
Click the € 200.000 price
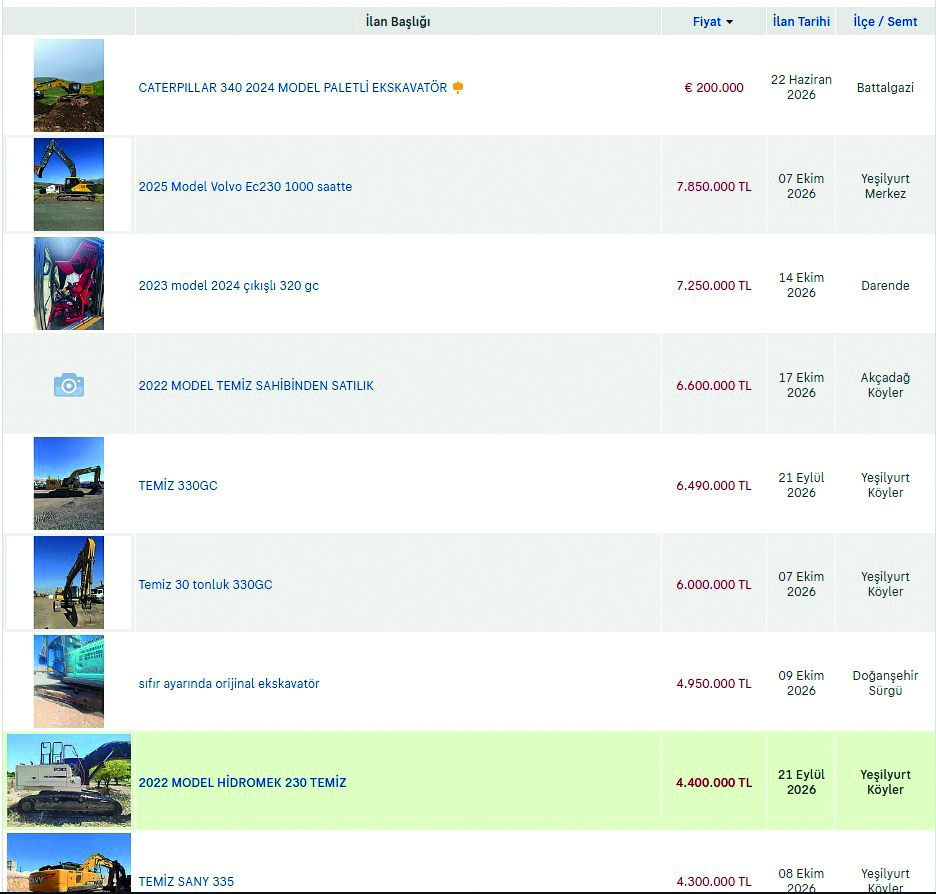(714, 88)
